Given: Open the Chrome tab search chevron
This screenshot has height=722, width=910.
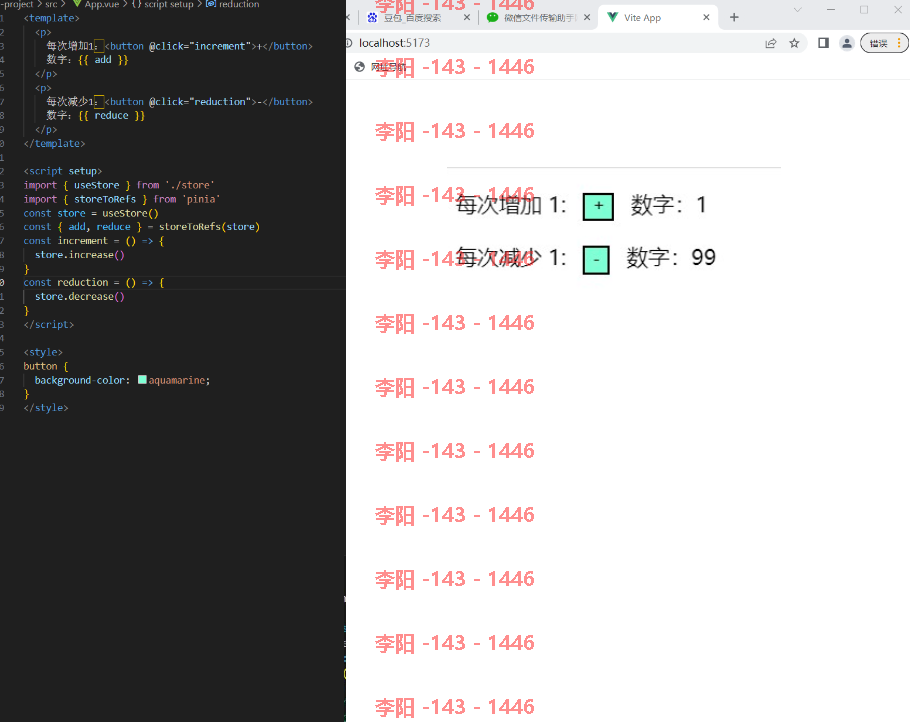Looking at the screenshot, I should (x=797, y=10).
